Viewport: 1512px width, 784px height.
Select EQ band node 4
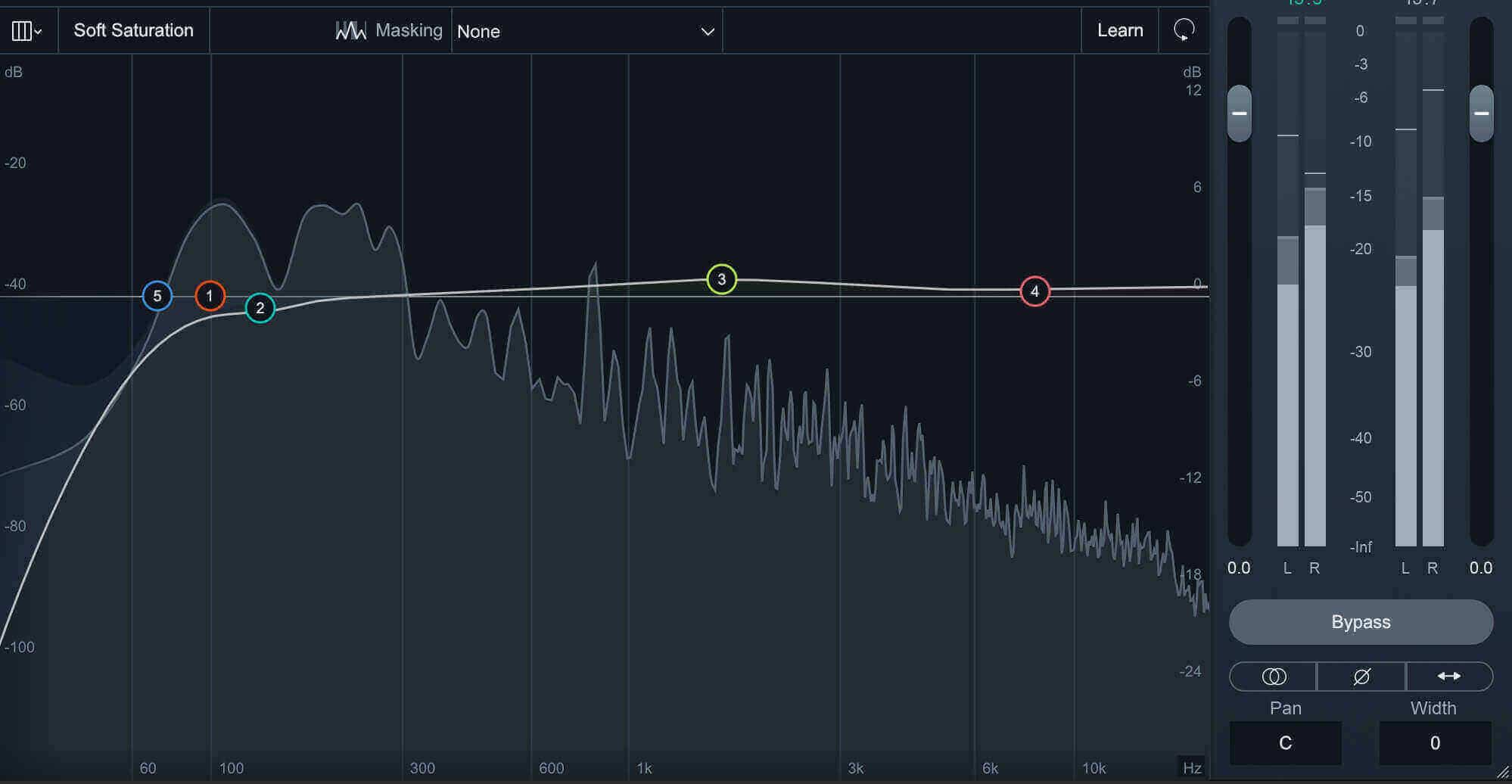(x=1034, y=291)
